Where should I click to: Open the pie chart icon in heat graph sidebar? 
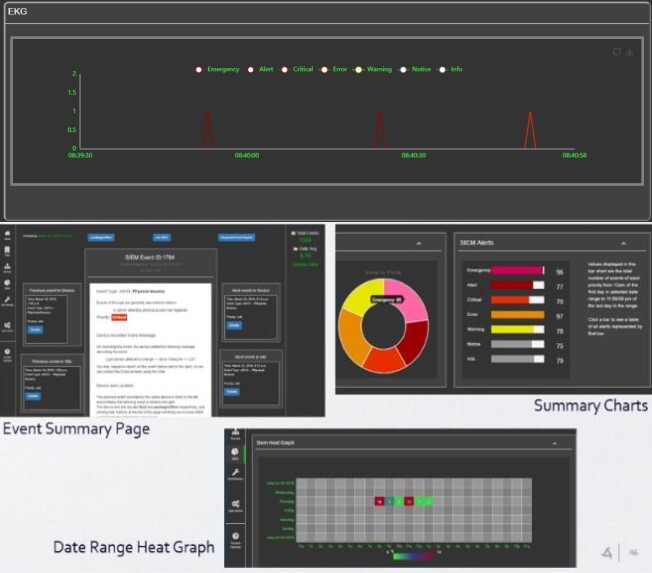click(x=235, y=453)
